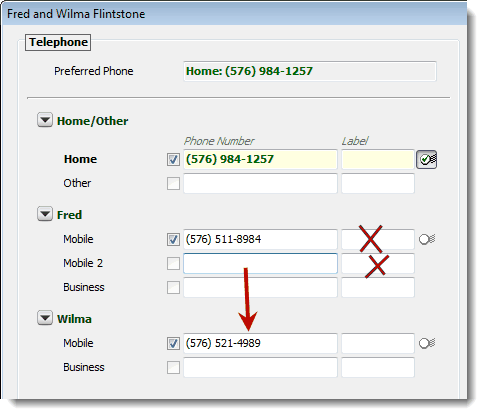Click the Home Label input field
This screenshot has height=416, width=484.
click(x=378, y=159)
